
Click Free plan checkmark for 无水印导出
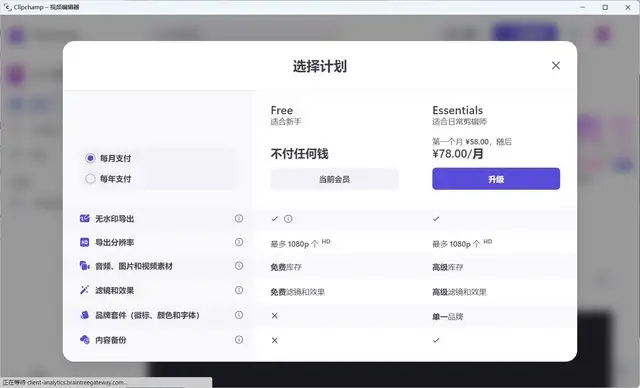point(275,219)
